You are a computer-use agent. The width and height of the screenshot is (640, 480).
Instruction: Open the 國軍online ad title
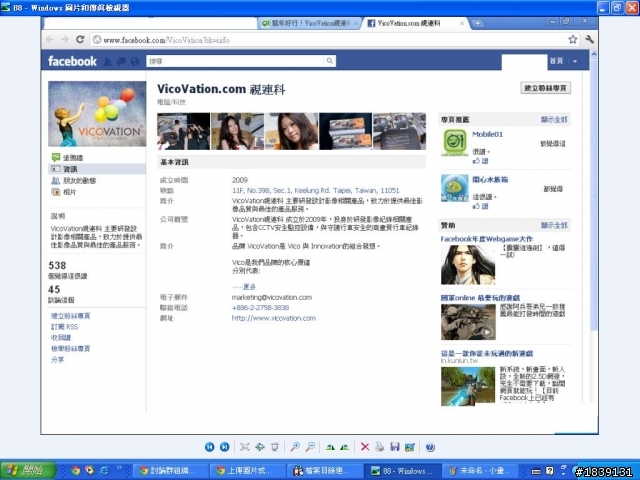point(480,298)
